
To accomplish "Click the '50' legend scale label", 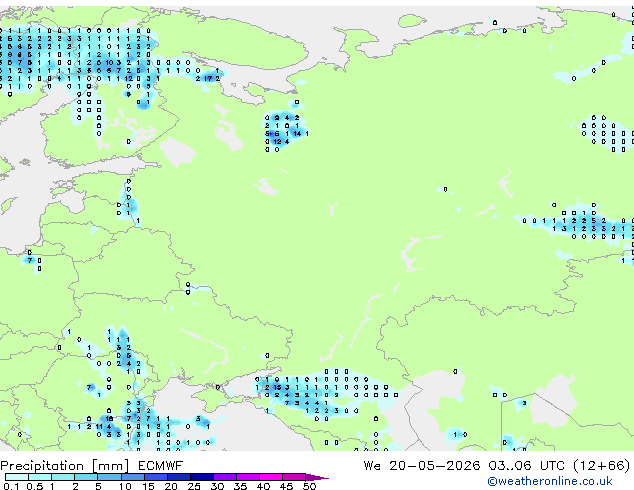I will [310, 486].
